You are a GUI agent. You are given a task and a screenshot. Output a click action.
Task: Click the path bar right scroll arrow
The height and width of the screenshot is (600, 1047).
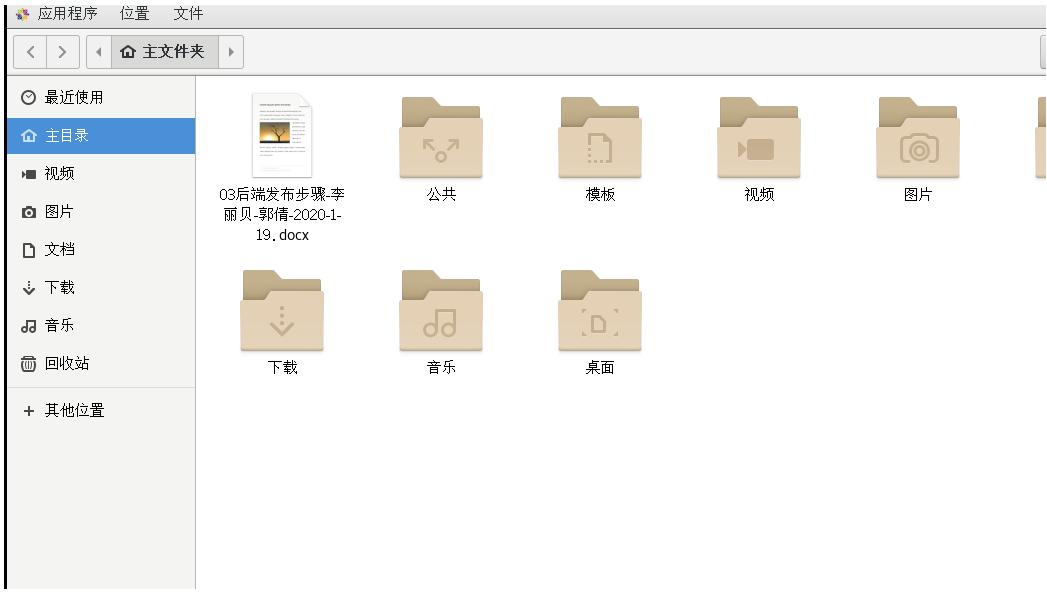point(231,52)
